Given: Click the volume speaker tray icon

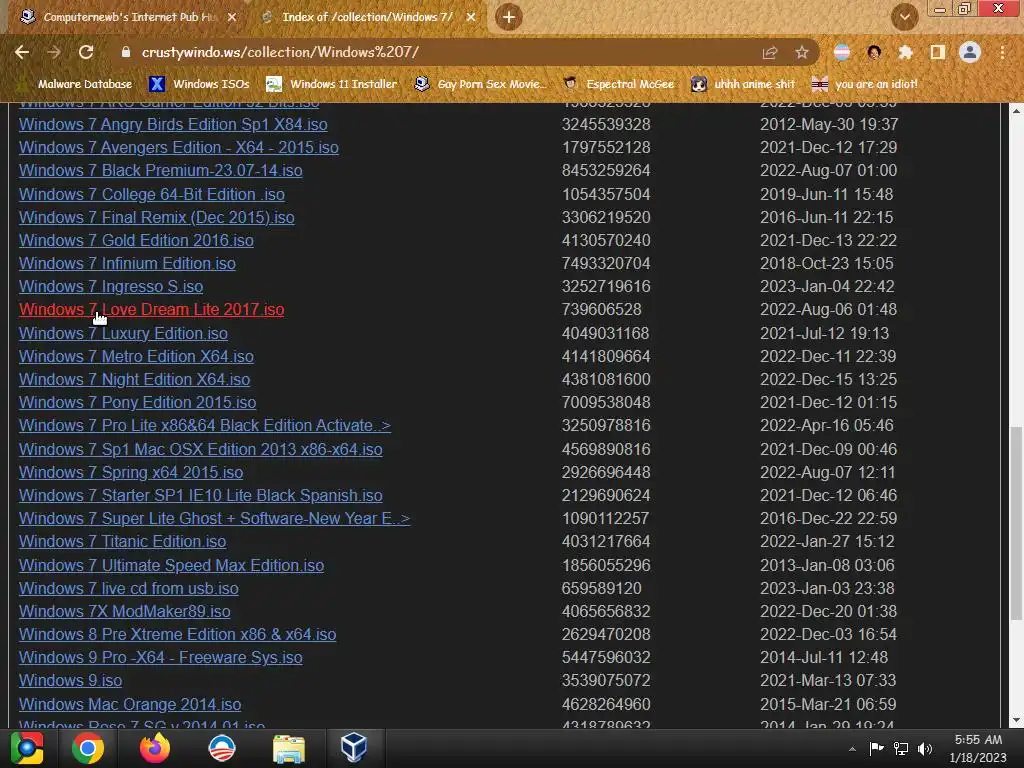Looking at the screenshot, I should click(925, 749).
